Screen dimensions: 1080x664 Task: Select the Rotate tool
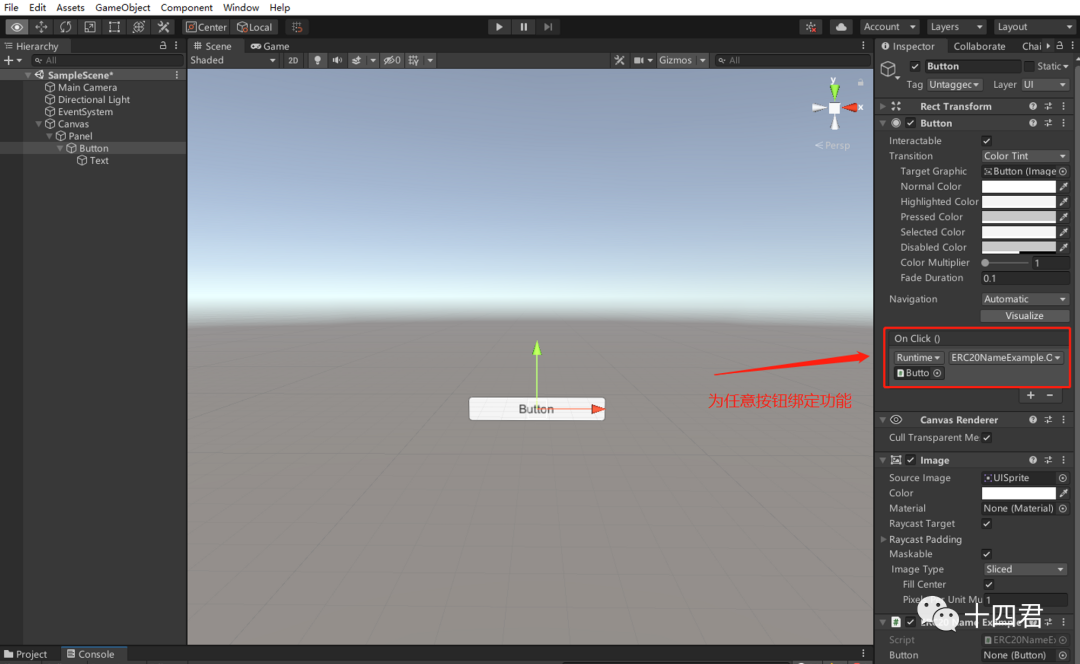65,27
